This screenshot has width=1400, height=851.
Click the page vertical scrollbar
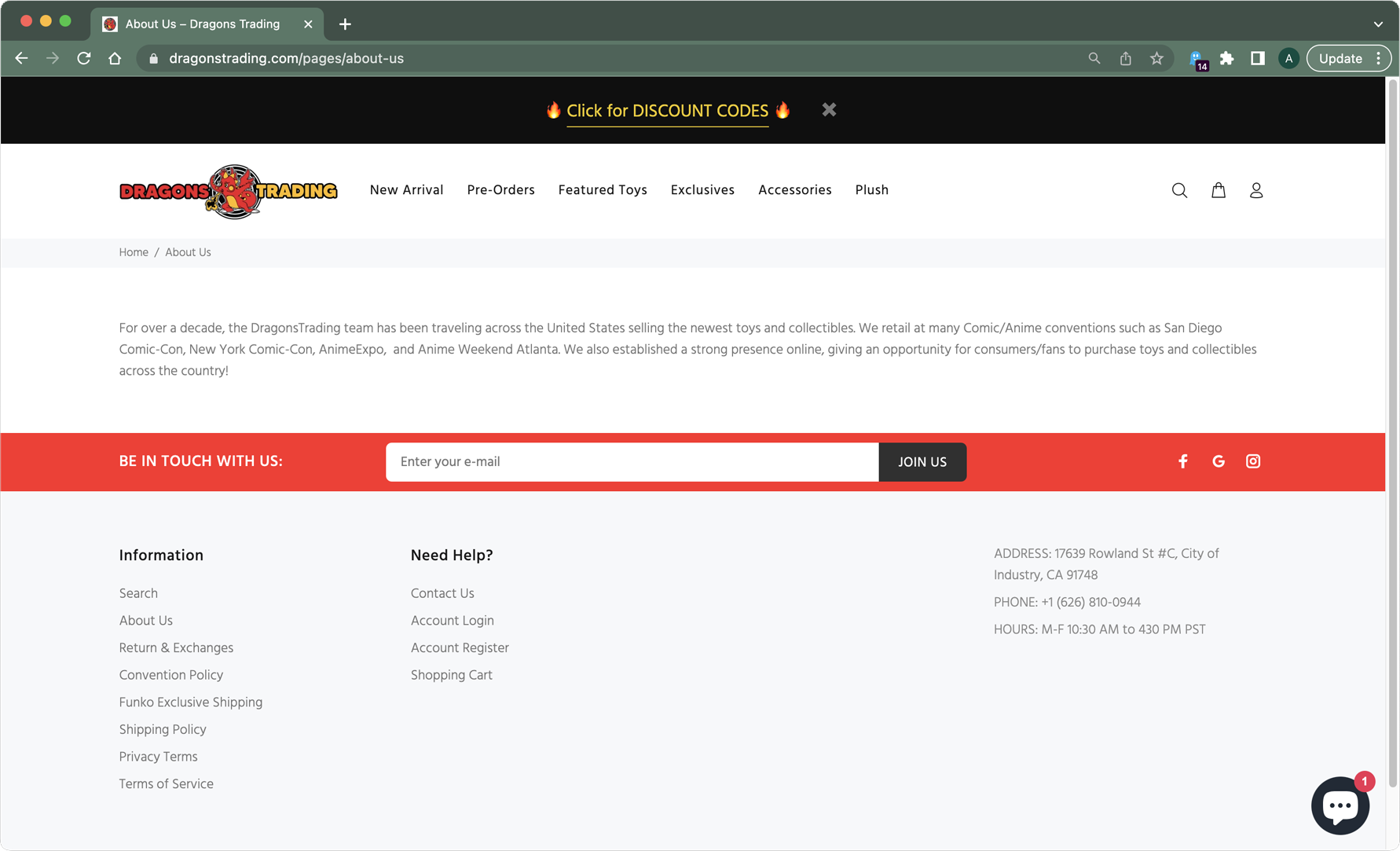[1393, 432]
